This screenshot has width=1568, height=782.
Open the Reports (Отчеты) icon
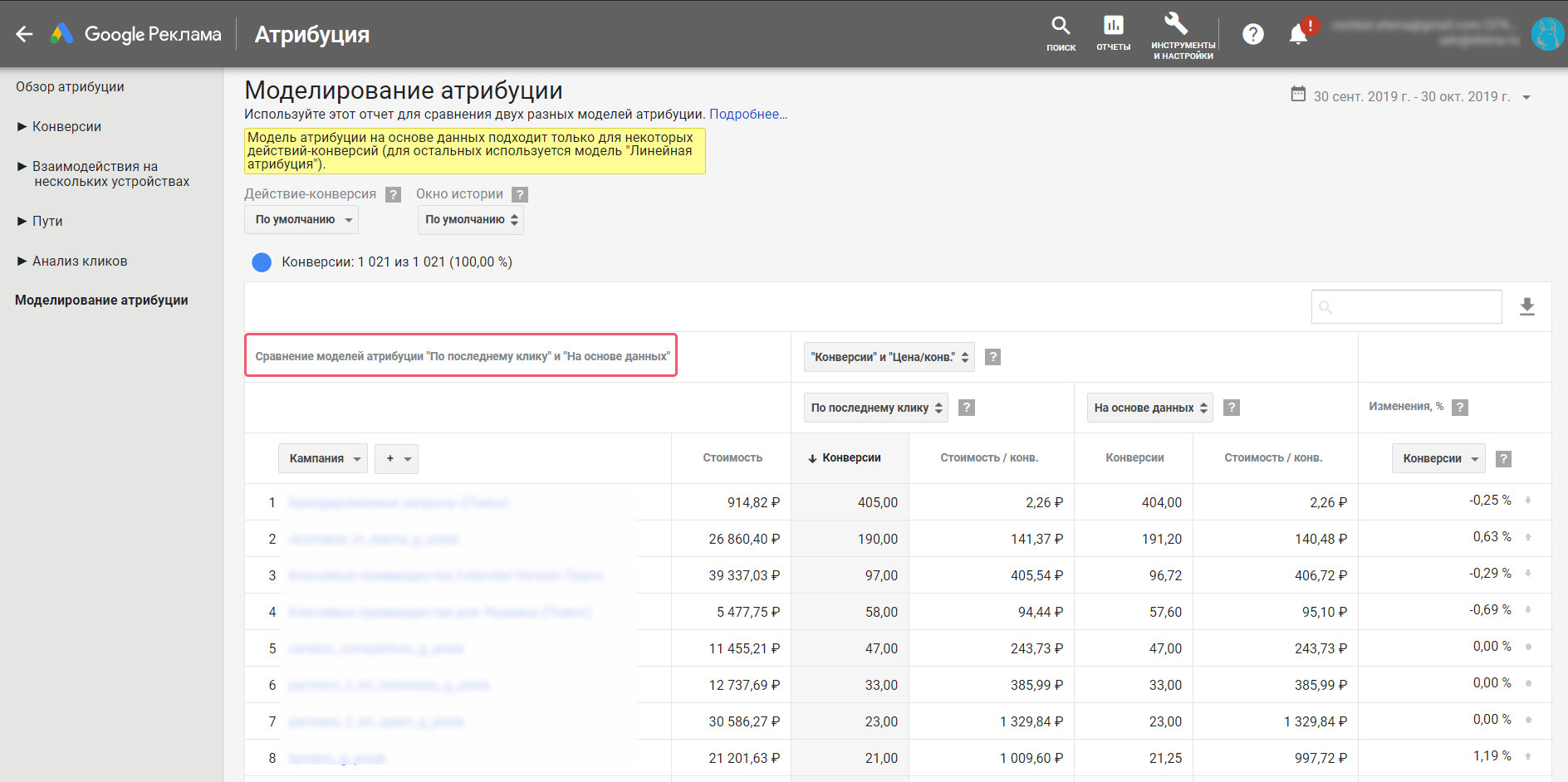(x=1113, y=33)
